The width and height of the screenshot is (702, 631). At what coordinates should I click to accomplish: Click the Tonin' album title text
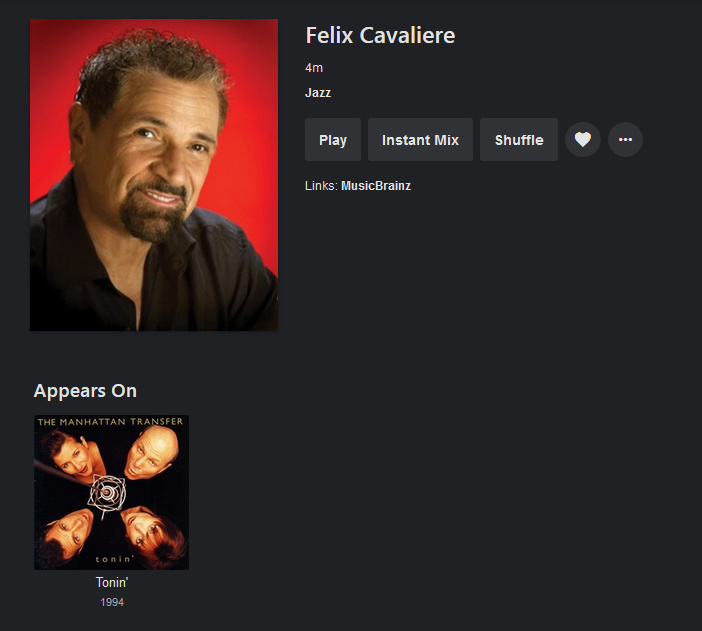pyautogui.click(x=112, y=582)
